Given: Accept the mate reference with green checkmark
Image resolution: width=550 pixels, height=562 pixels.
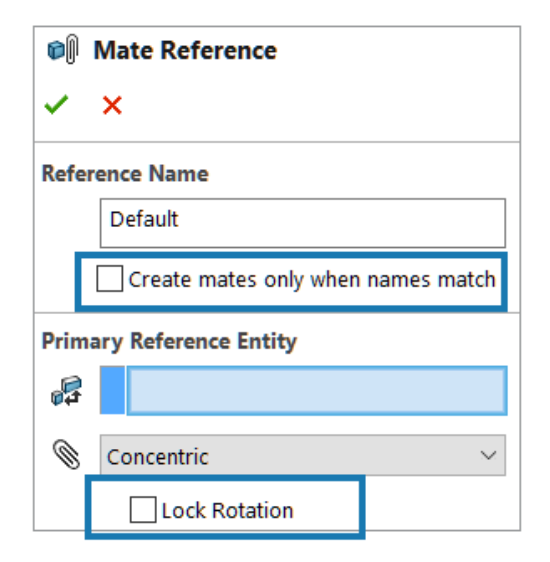Looking at the screenshot, I should pos(56,104).
